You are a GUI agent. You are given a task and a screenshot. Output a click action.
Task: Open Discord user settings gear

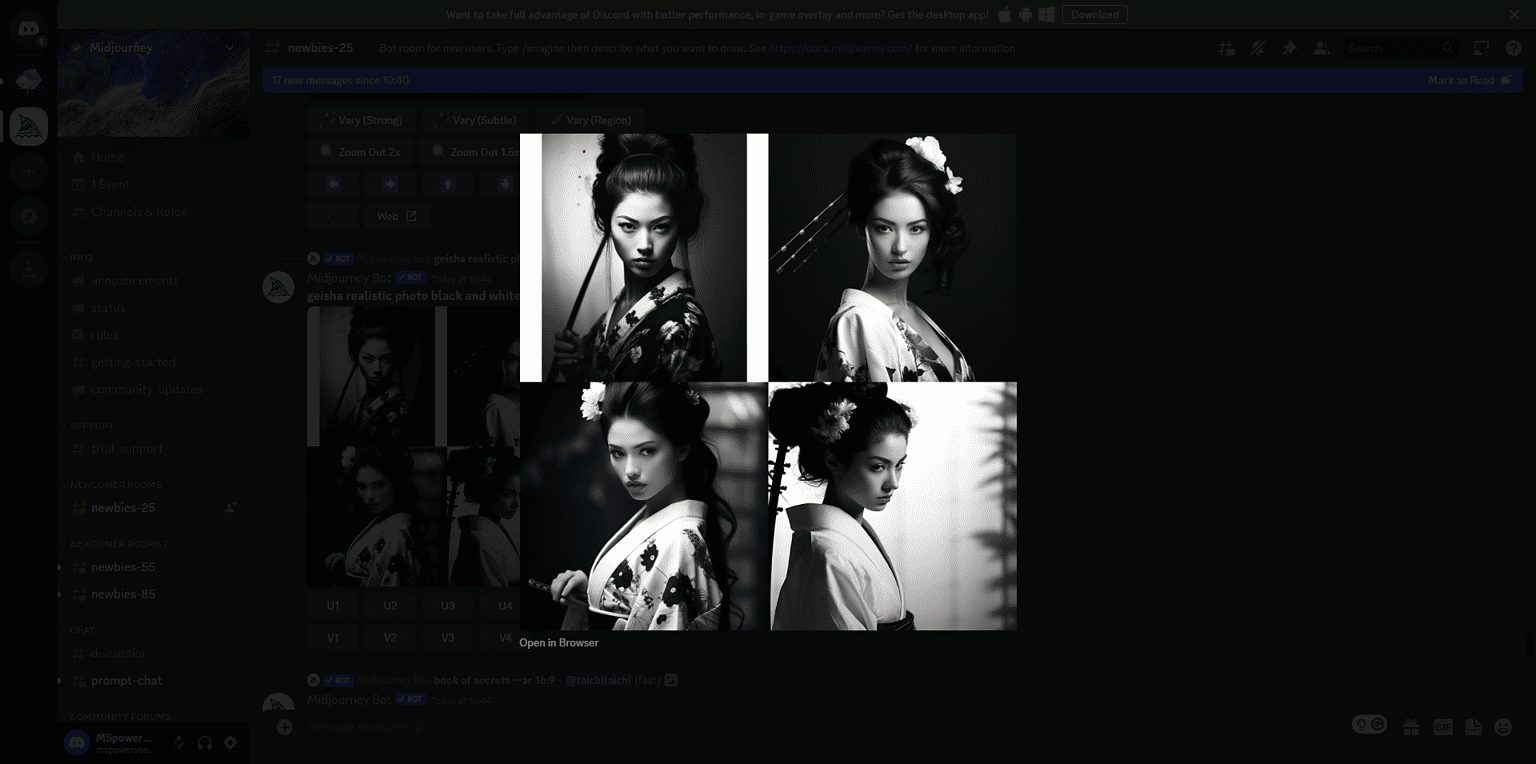point(230,743)
